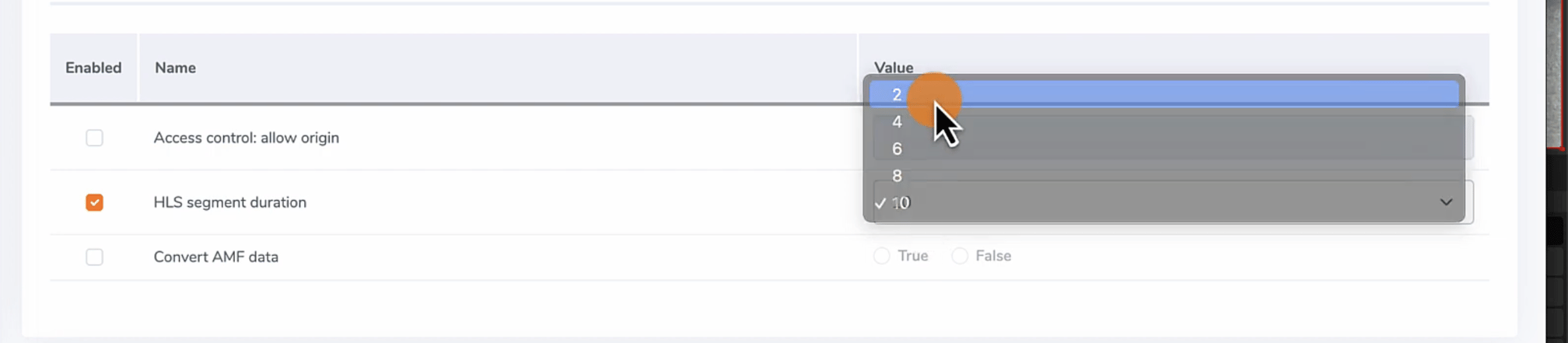Screen dimensions: 1568x343
Task: Enable the Convert AMF data checkbox
Action: [x=94, y=257]
